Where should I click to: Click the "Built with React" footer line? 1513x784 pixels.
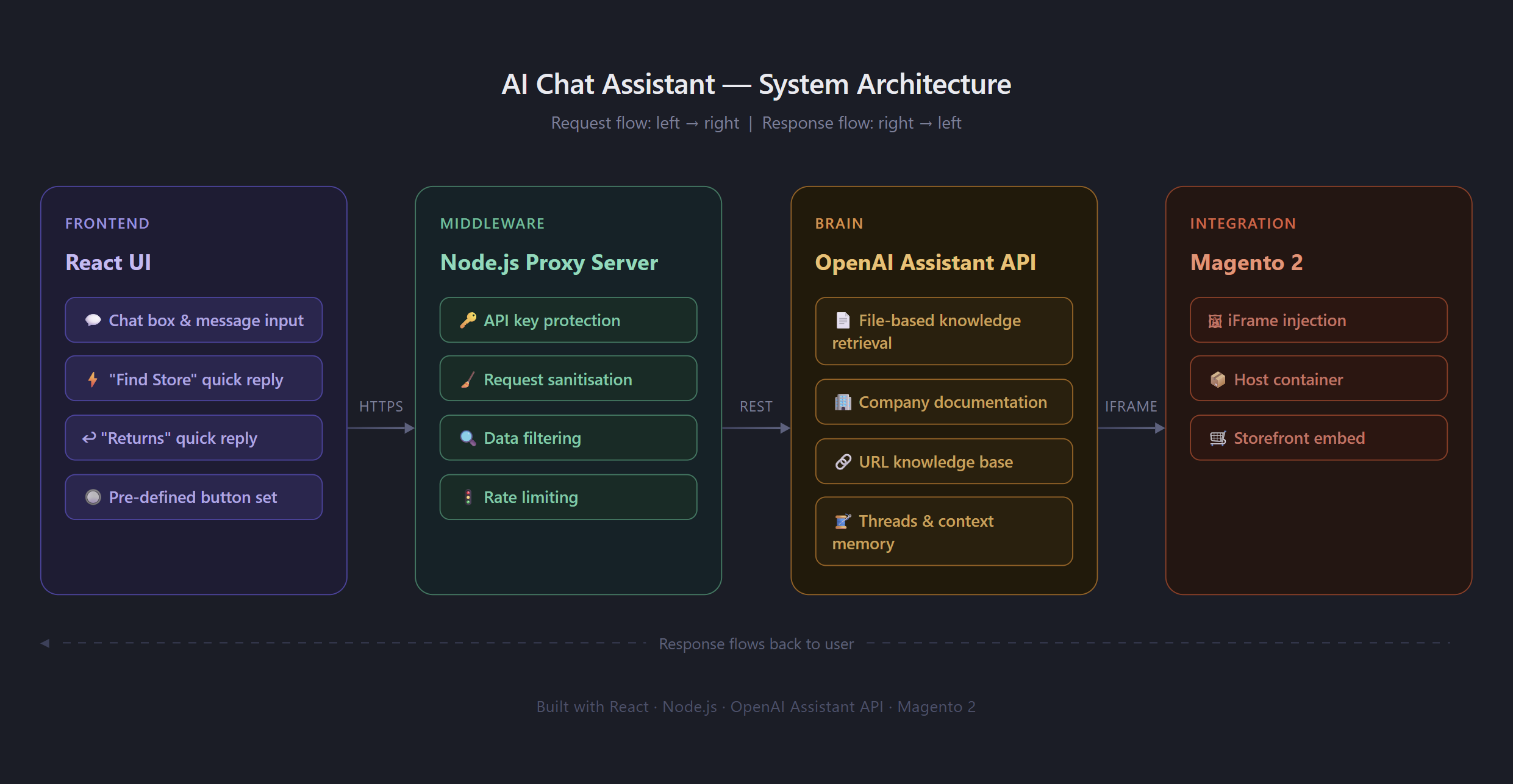[x=756, y=707]
